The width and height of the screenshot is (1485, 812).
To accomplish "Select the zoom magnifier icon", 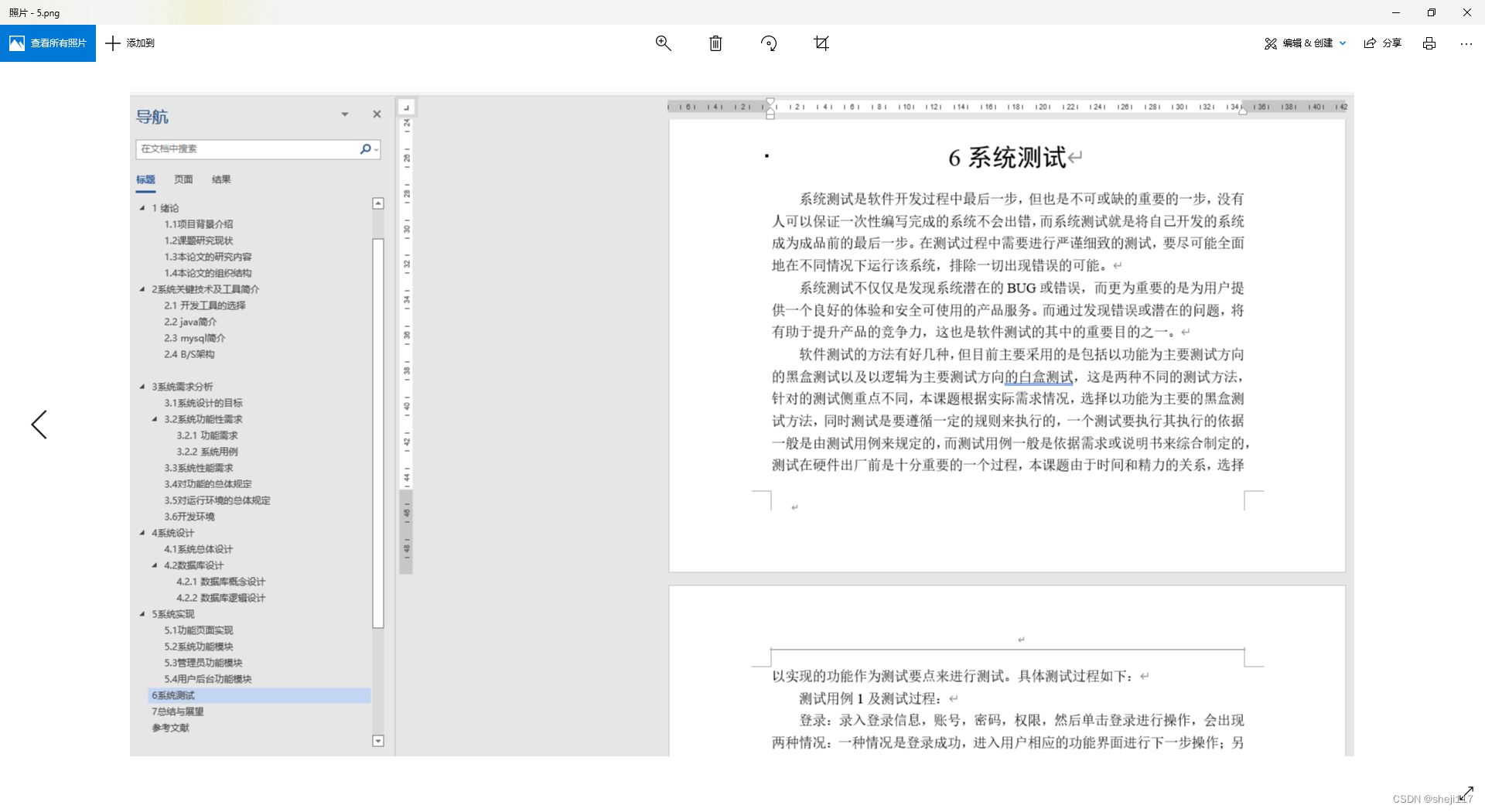I will [x=663, y=43].
